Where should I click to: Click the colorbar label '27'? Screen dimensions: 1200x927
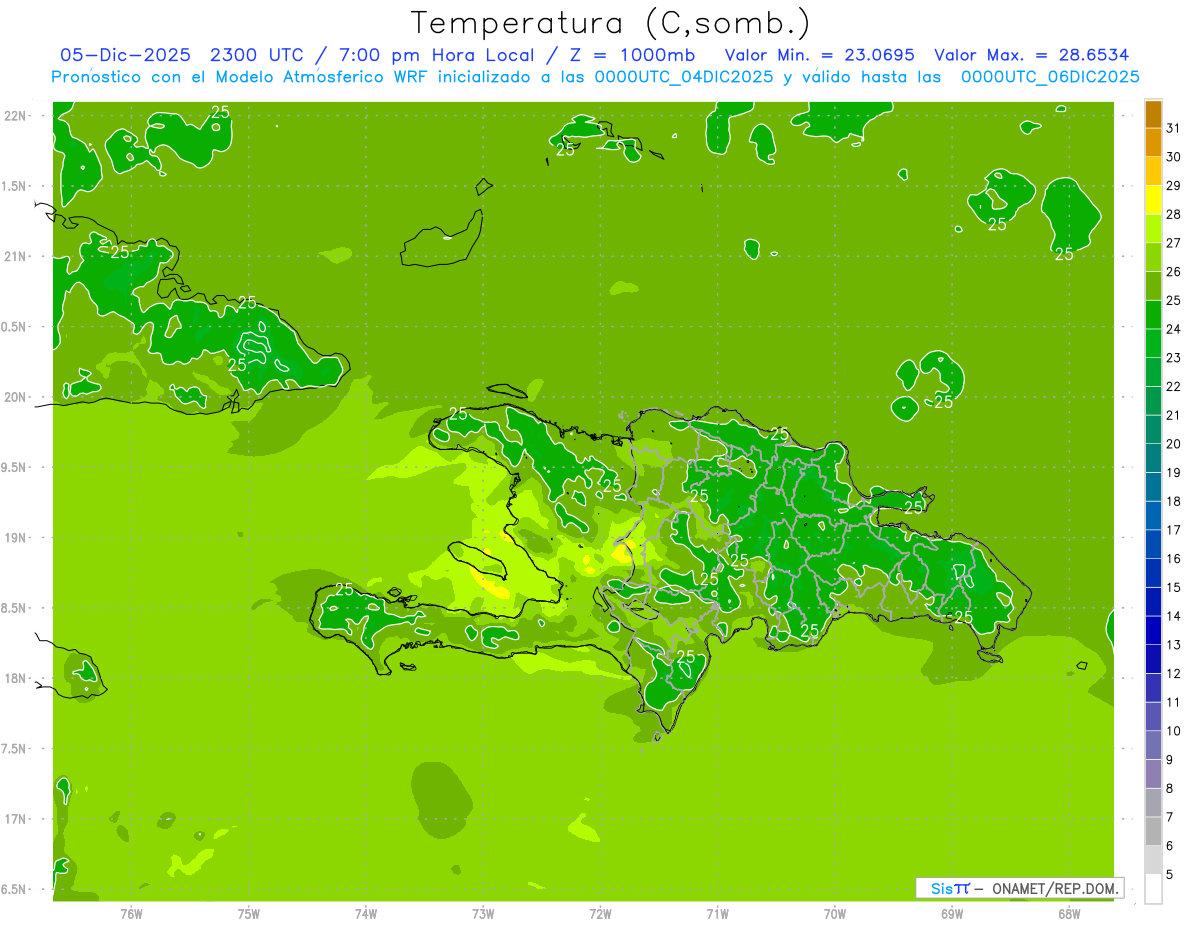1174,243
